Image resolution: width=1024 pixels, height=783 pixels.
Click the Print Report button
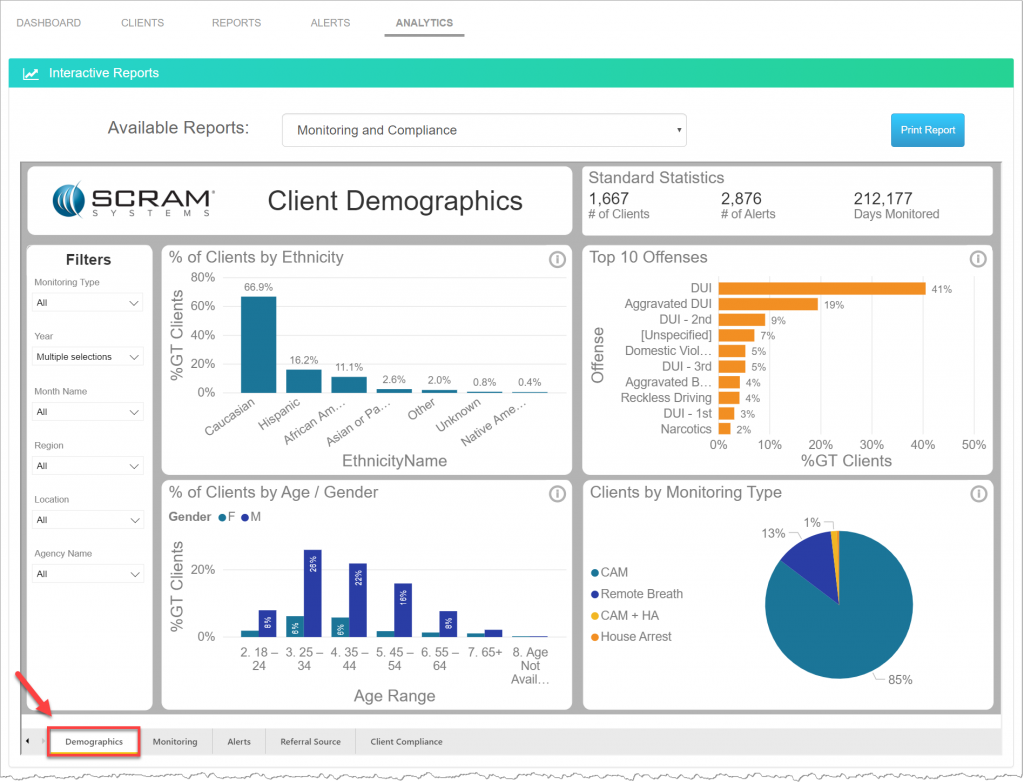[927, 130]
